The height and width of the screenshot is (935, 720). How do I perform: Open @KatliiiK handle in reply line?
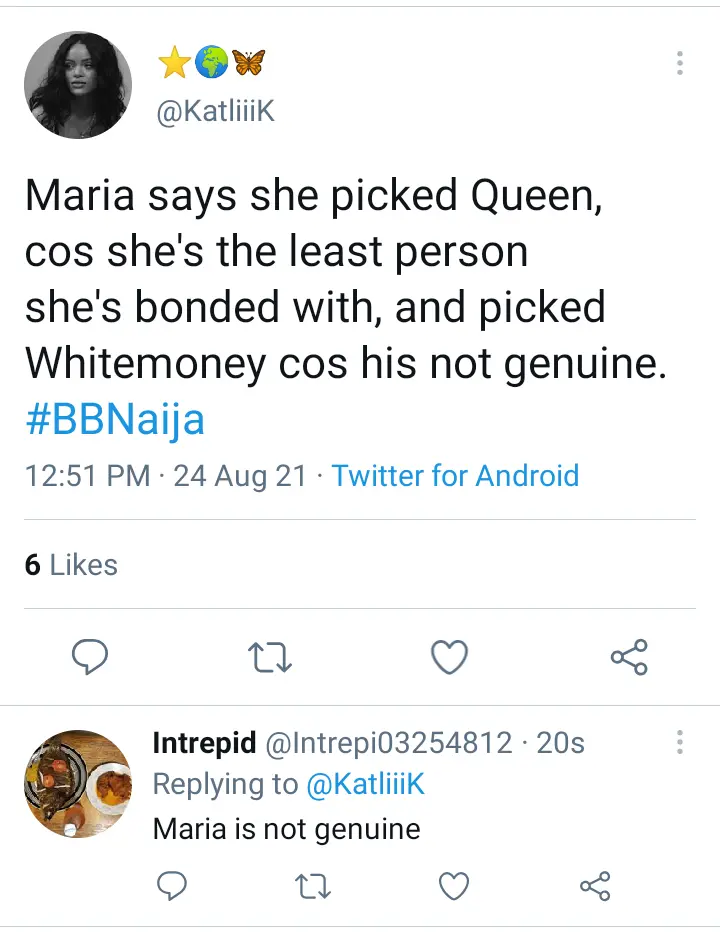pos(365,785)
